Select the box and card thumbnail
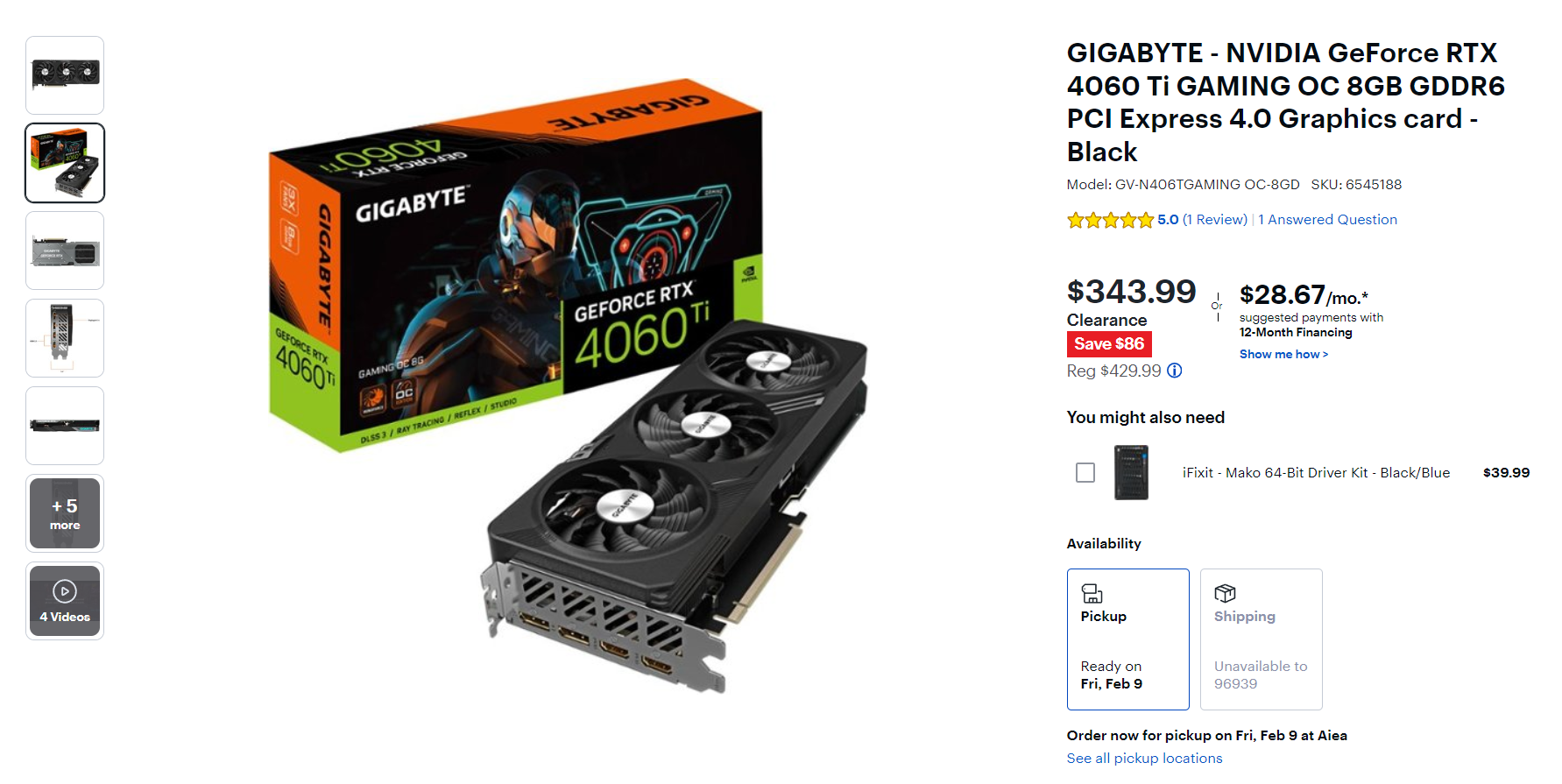 tap(65, 163)
